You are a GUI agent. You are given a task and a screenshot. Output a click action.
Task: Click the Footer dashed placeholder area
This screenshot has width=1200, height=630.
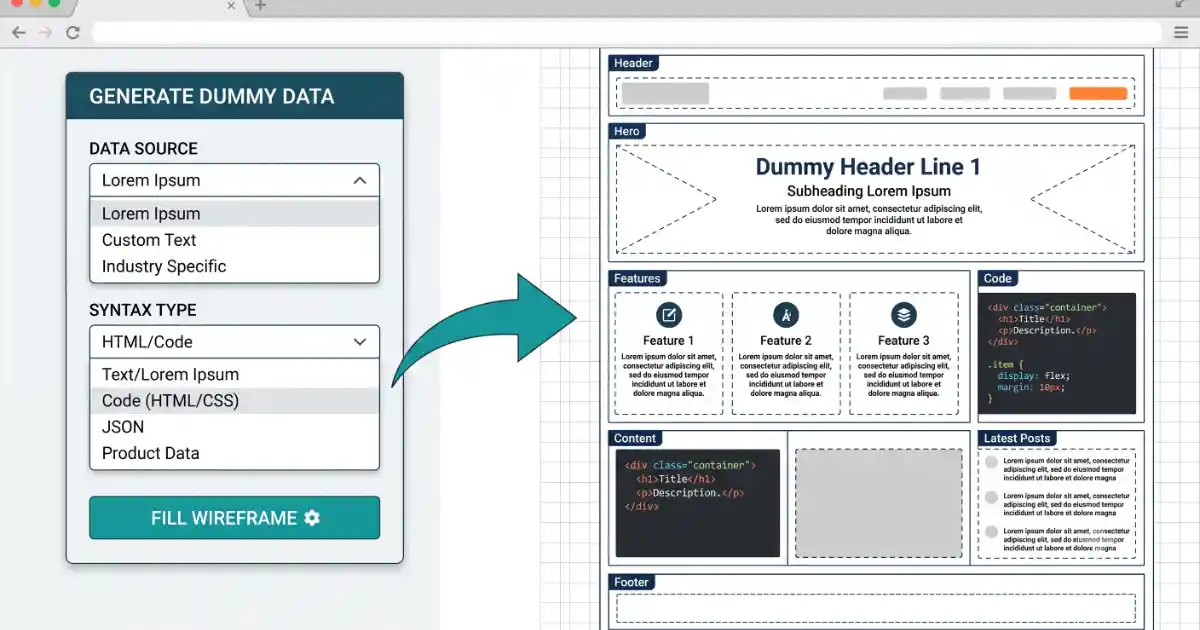pyautogui.click(x=876, y=608)
